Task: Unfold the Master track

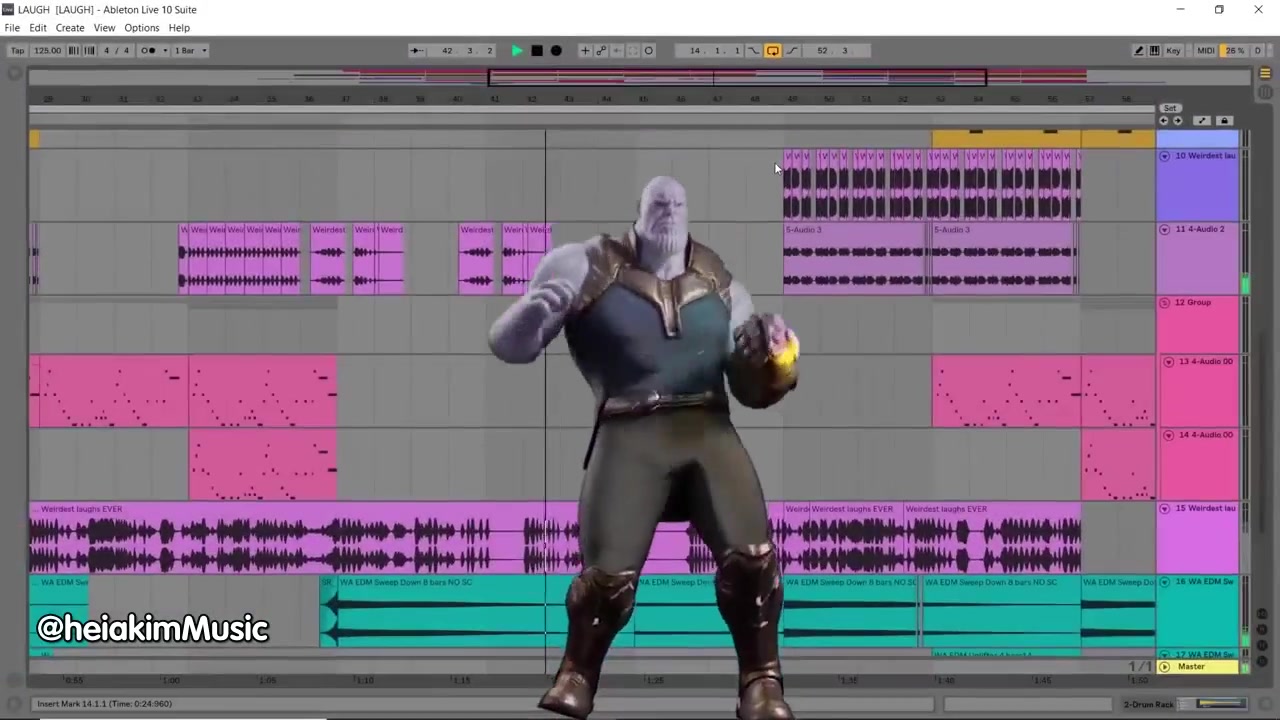Action: [x=1164, y=667]
